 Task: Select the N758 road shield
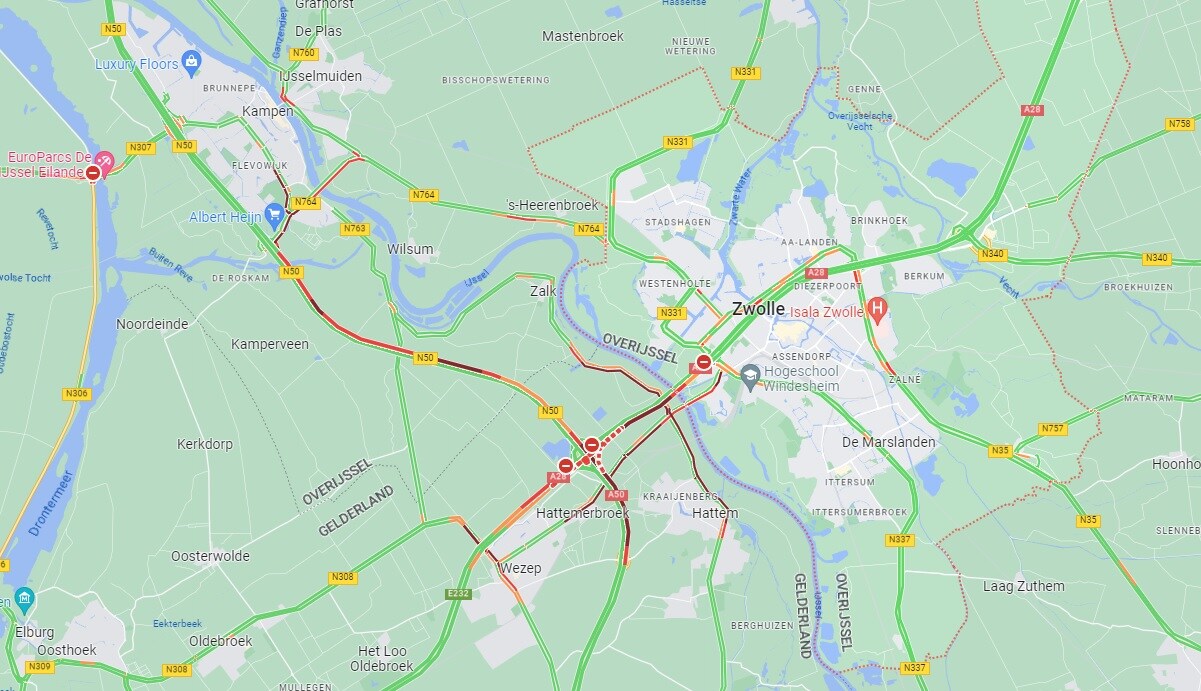(x=1180, y=124)
